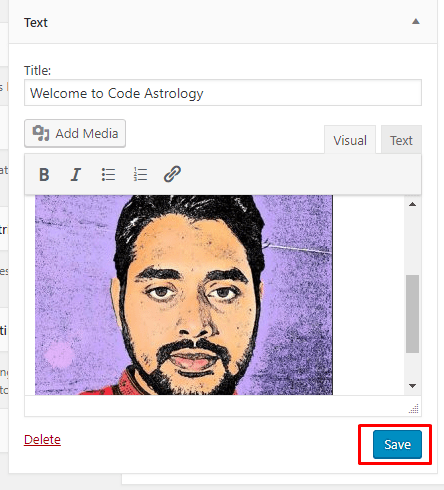Collapse the Text widget using header arrow
The height and width of the screenshot is (490, 444).
[x=416, y=22]
